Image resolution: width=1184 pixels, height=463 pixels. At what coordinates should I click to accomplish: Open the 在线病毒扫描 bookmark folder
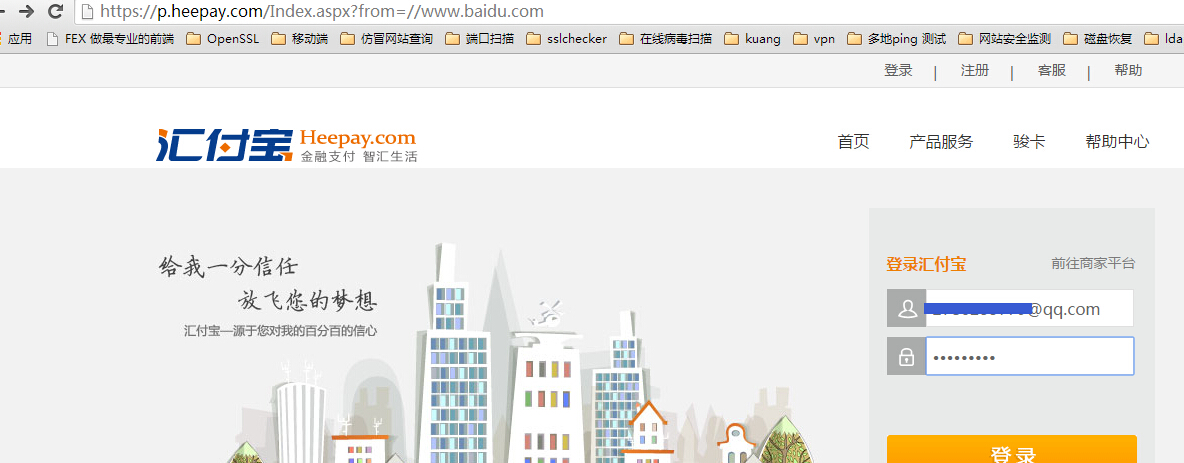click(665, 39)
